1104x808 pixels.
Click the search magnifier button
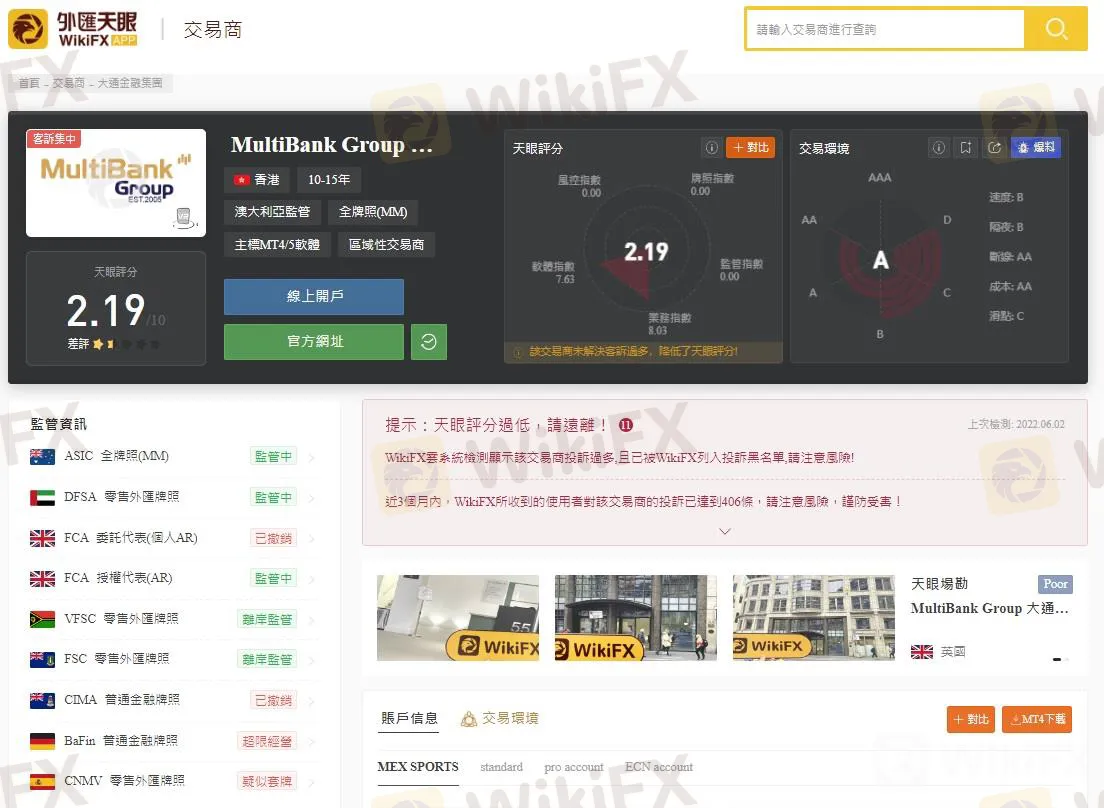coord(1055,29)
